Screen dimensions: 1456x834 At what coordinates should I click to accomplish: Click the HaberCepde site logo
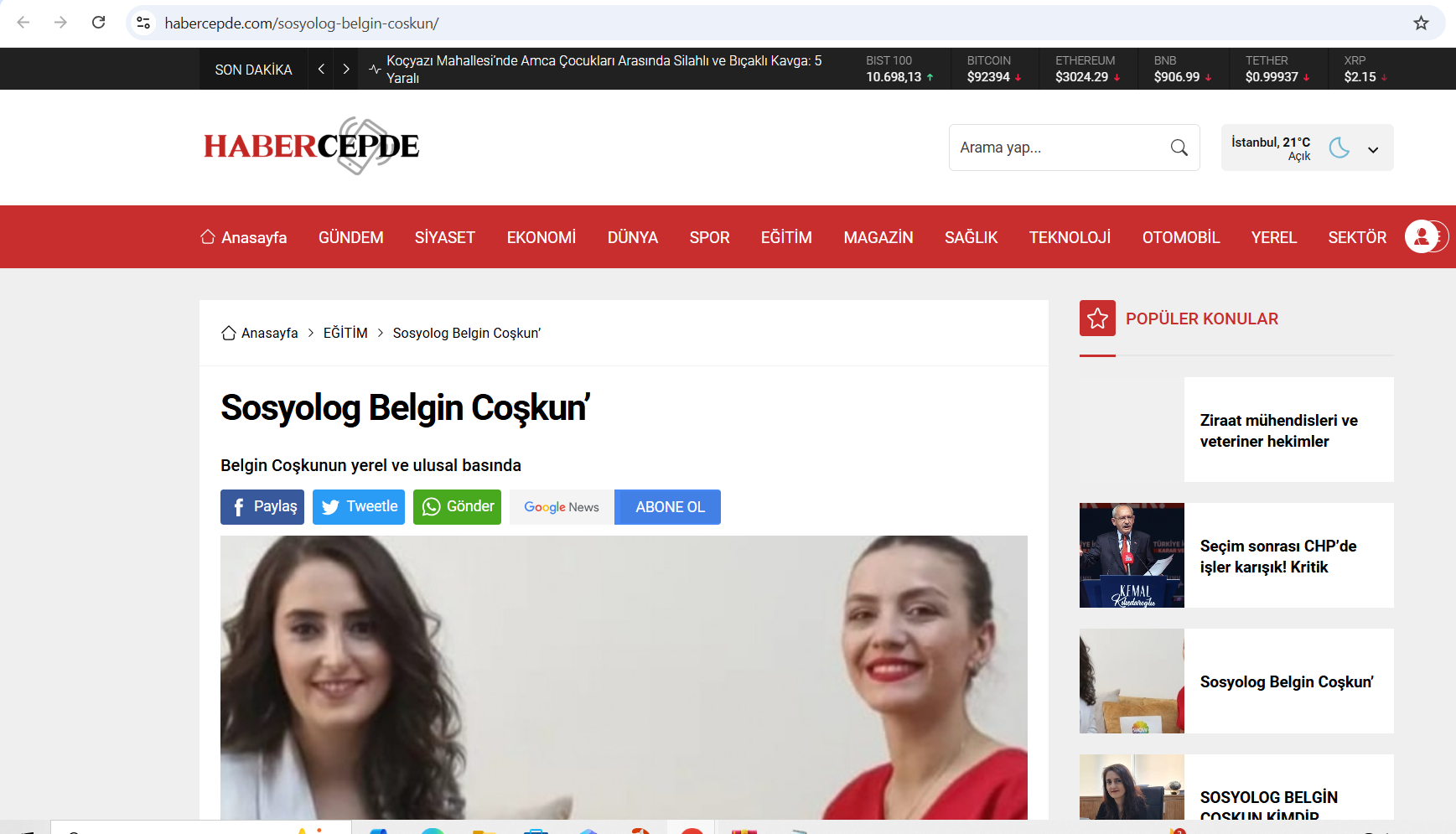point(310,147)
